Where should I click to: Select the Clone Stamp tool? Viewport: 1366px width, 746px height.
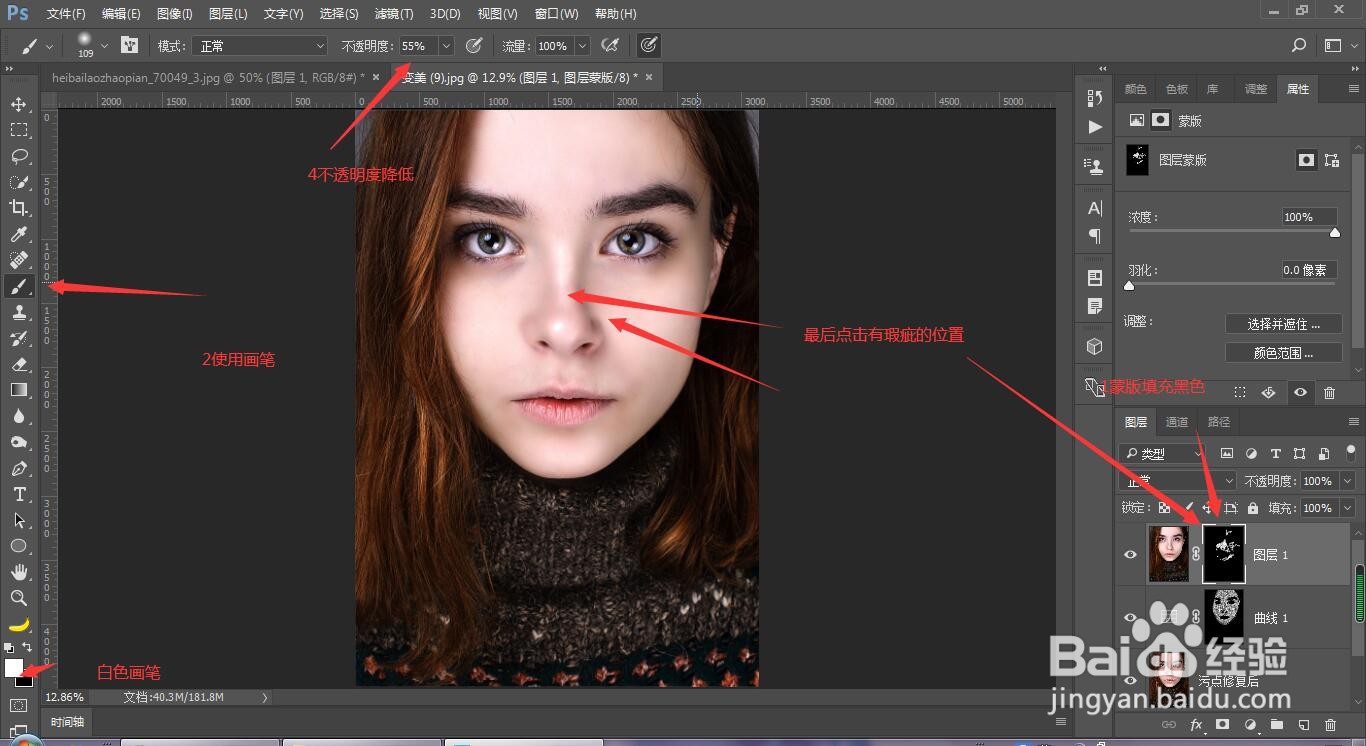point(19,312)
